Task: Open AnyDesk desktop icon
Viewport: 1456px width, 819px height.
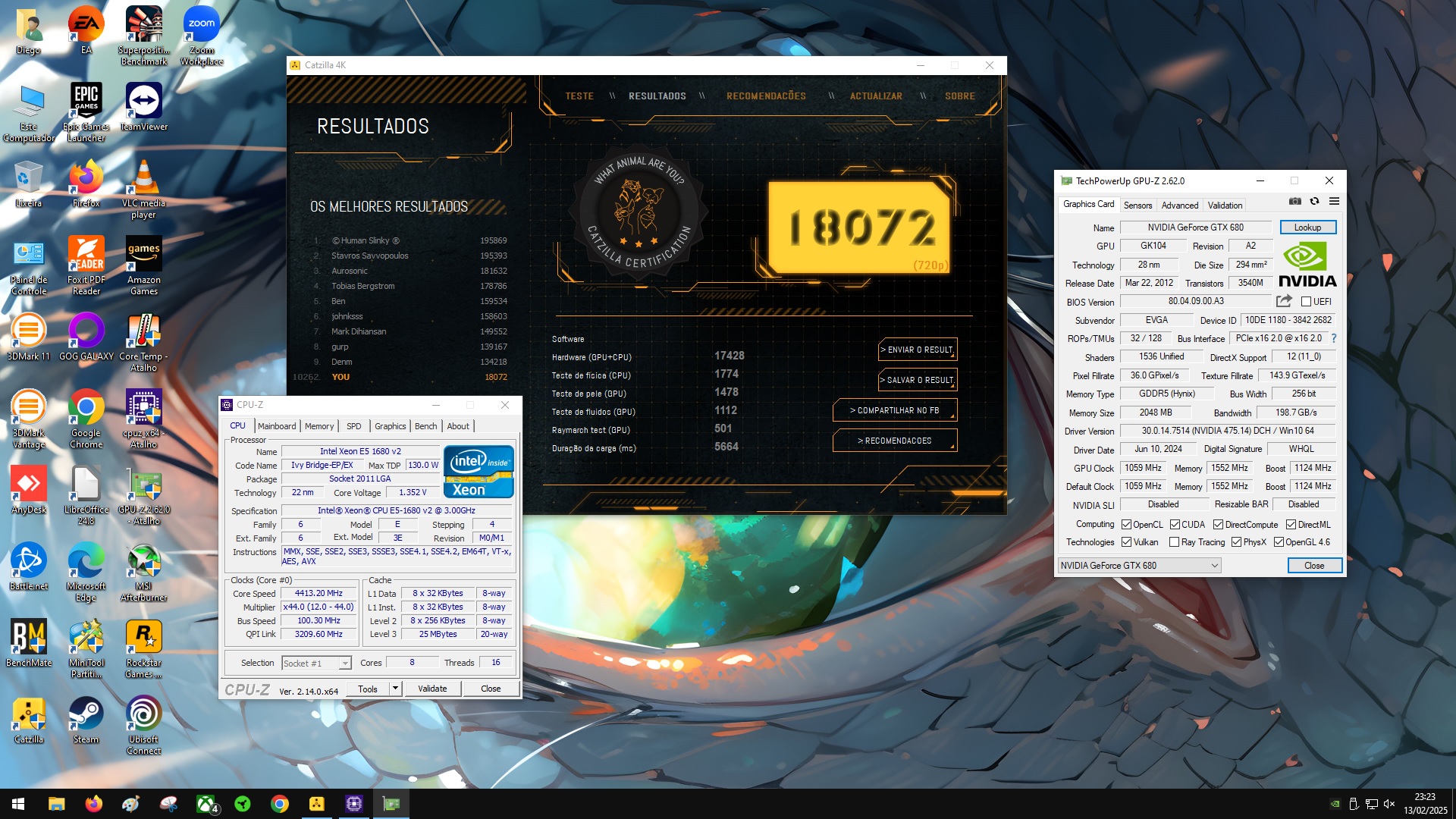Action: [29, 490]
